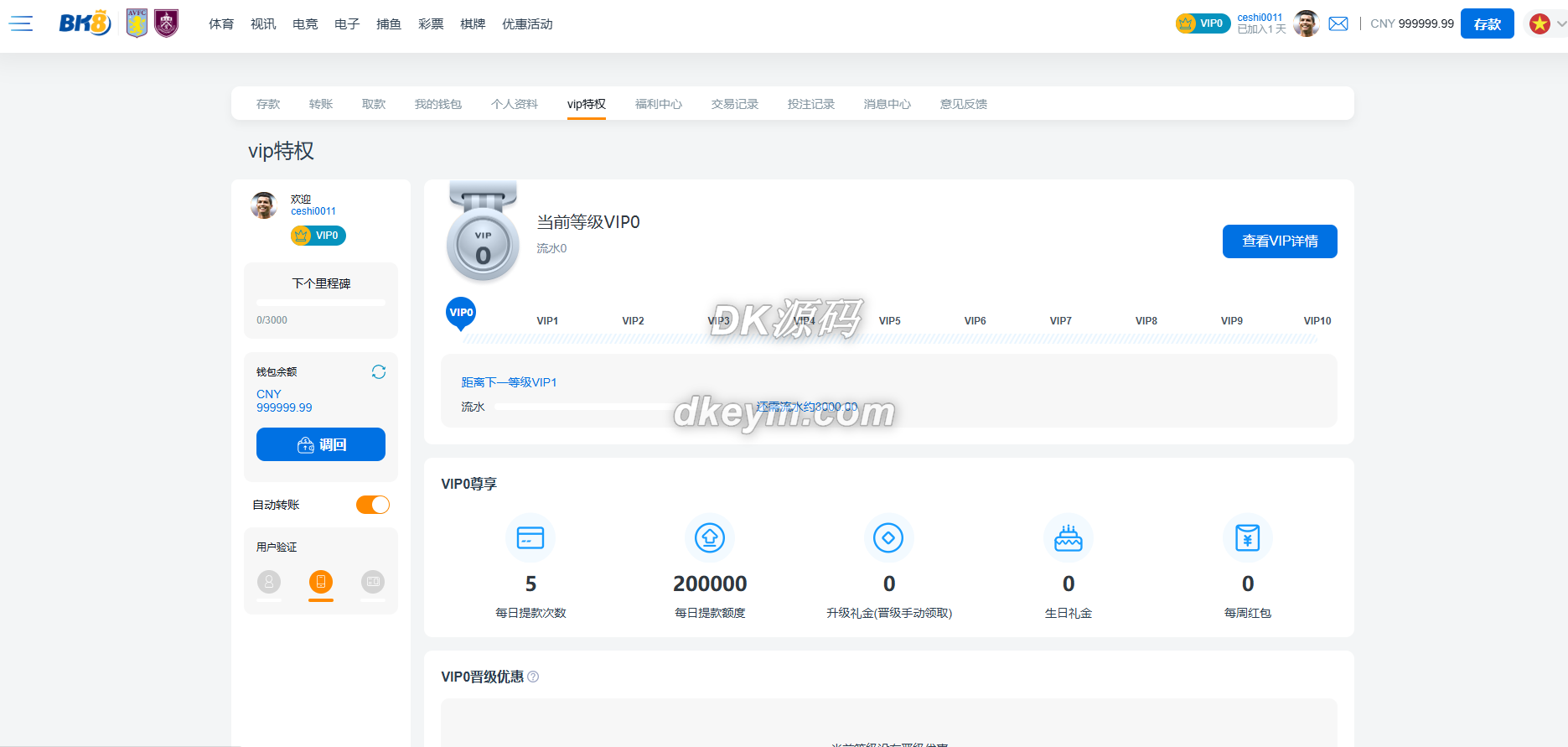Click the help icon beside VIP0晋级优惠
1568x747 pixels.
[533, 677]
